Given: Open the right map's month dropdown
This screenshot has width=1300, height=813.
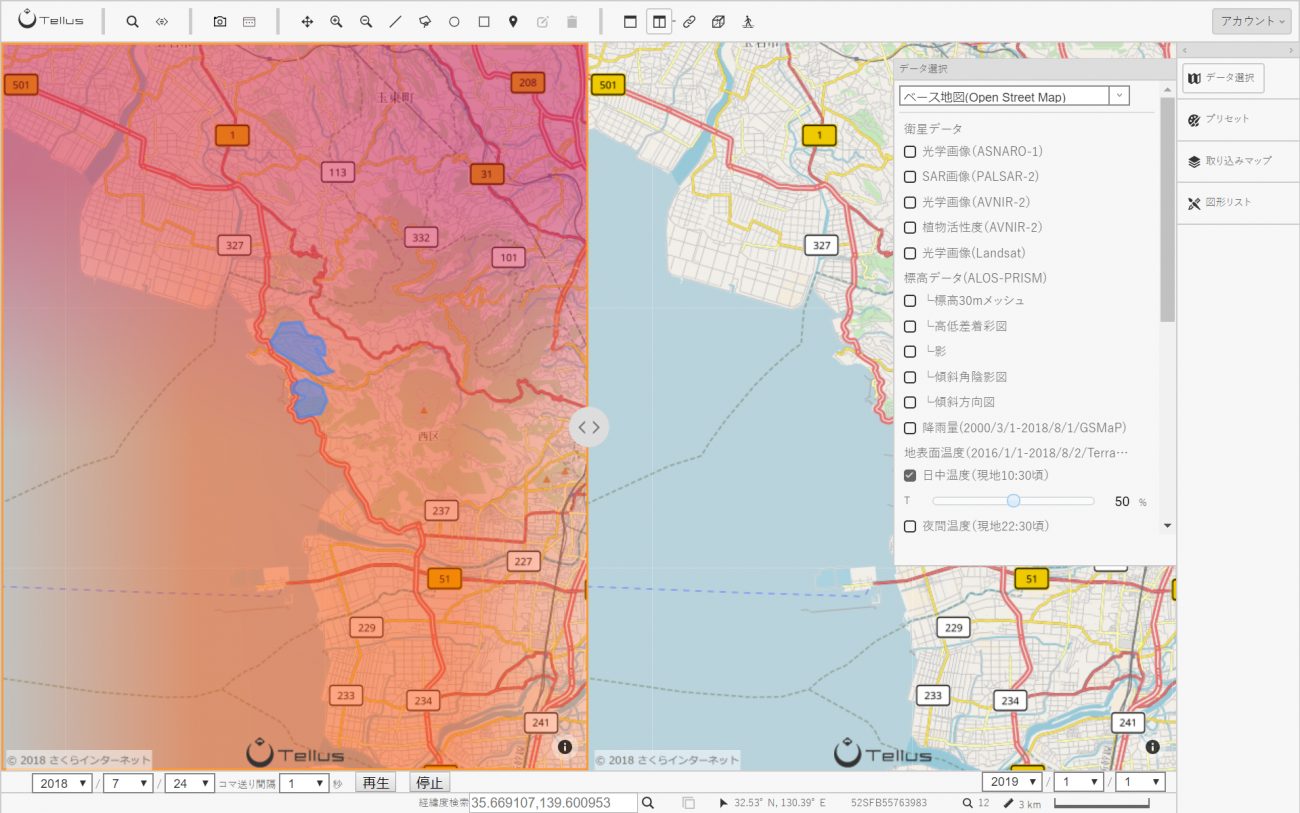Looking at the screenshot, I should (1078, 783).
